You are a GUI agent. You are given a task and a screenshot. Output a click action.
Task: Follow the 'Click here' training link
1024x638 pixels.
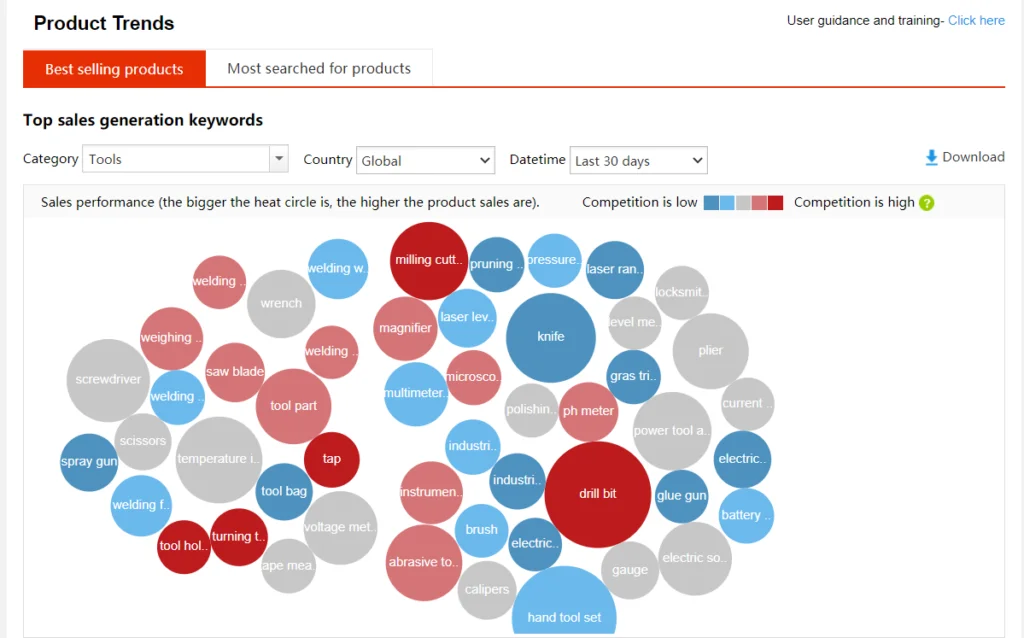[x=976, y=20]
